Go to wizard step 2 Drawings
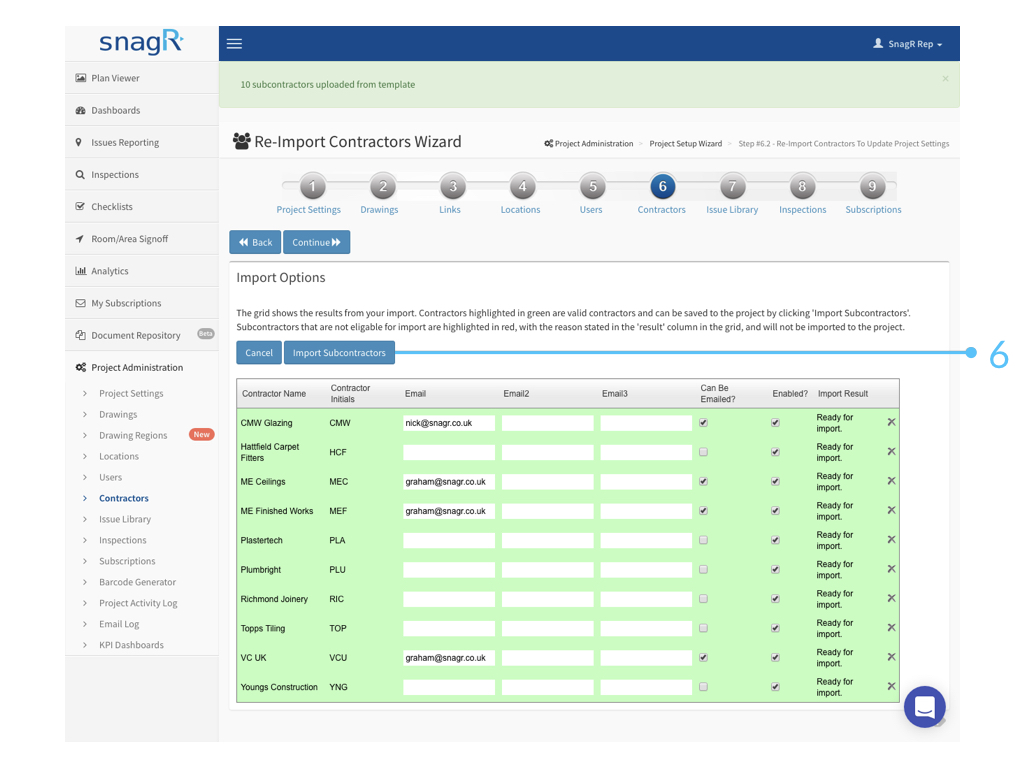 click(383, 187)
